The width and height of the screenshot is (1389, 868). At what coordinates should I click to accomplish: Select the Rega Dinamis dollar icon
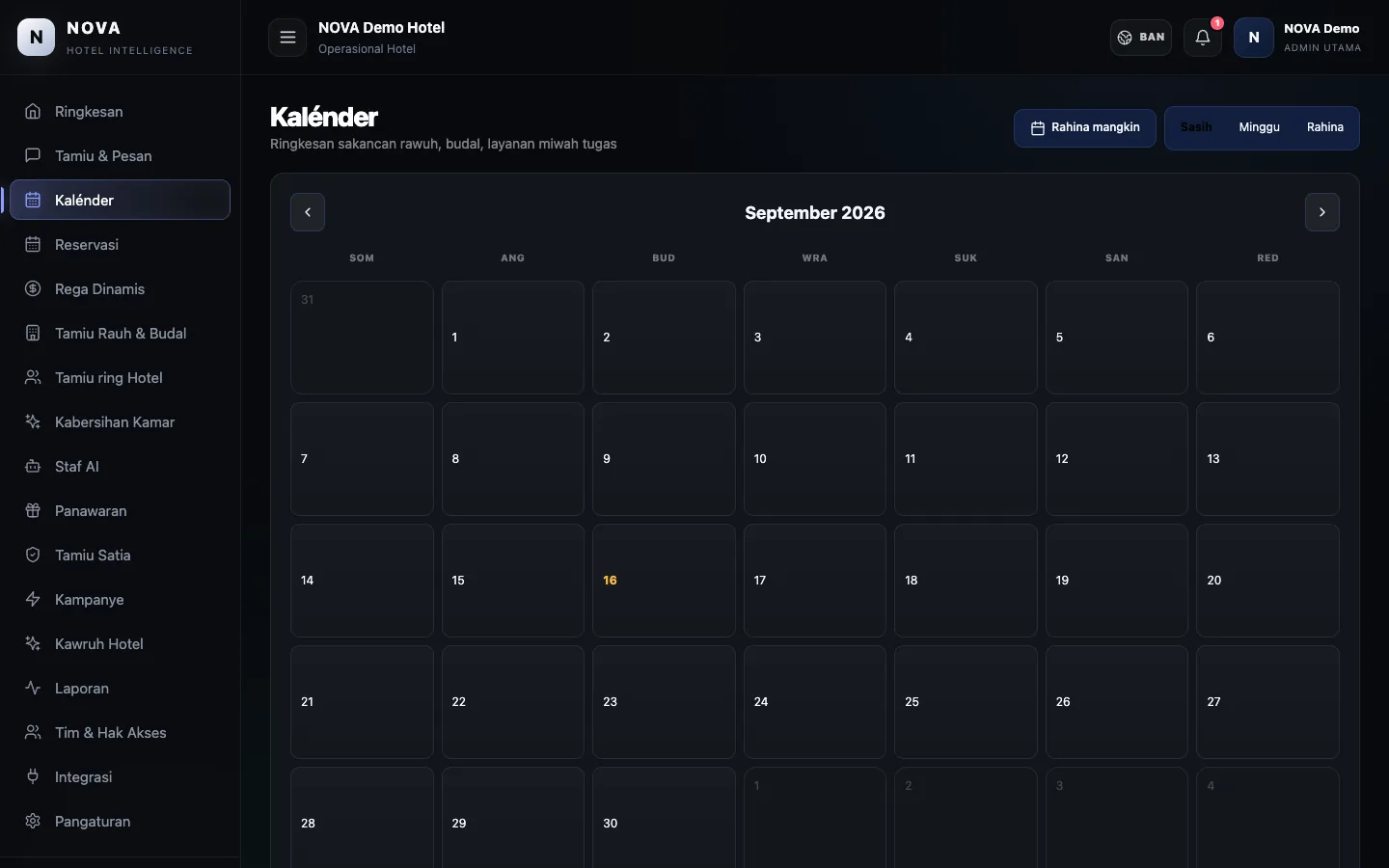(33, 288)
